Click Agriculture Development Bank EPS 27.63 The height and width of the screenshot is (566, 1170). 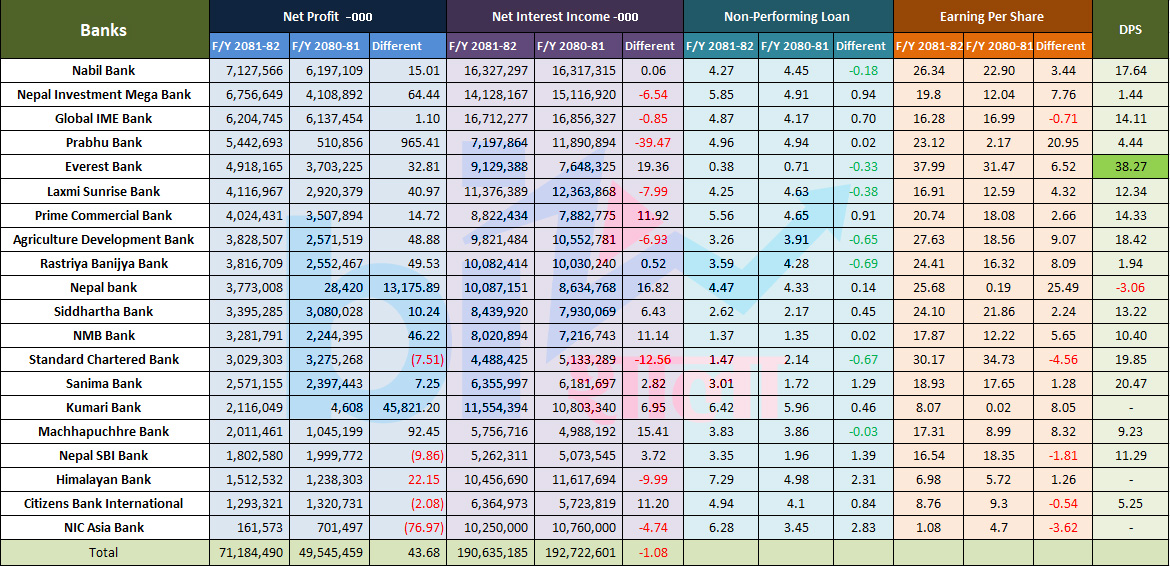(927, 239)
